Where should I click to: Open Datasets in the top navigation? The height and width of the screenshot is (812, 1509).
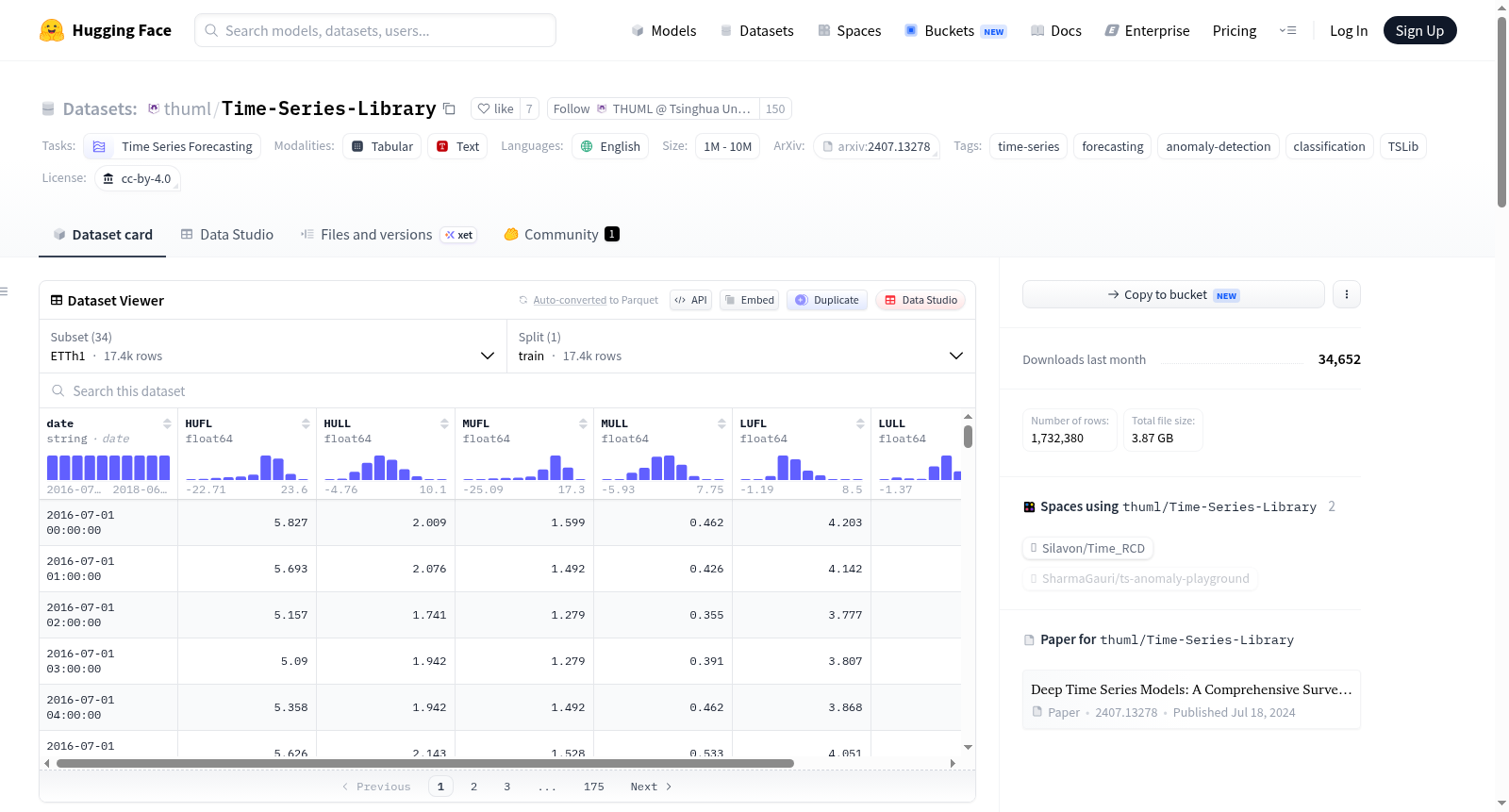(756, 31)
